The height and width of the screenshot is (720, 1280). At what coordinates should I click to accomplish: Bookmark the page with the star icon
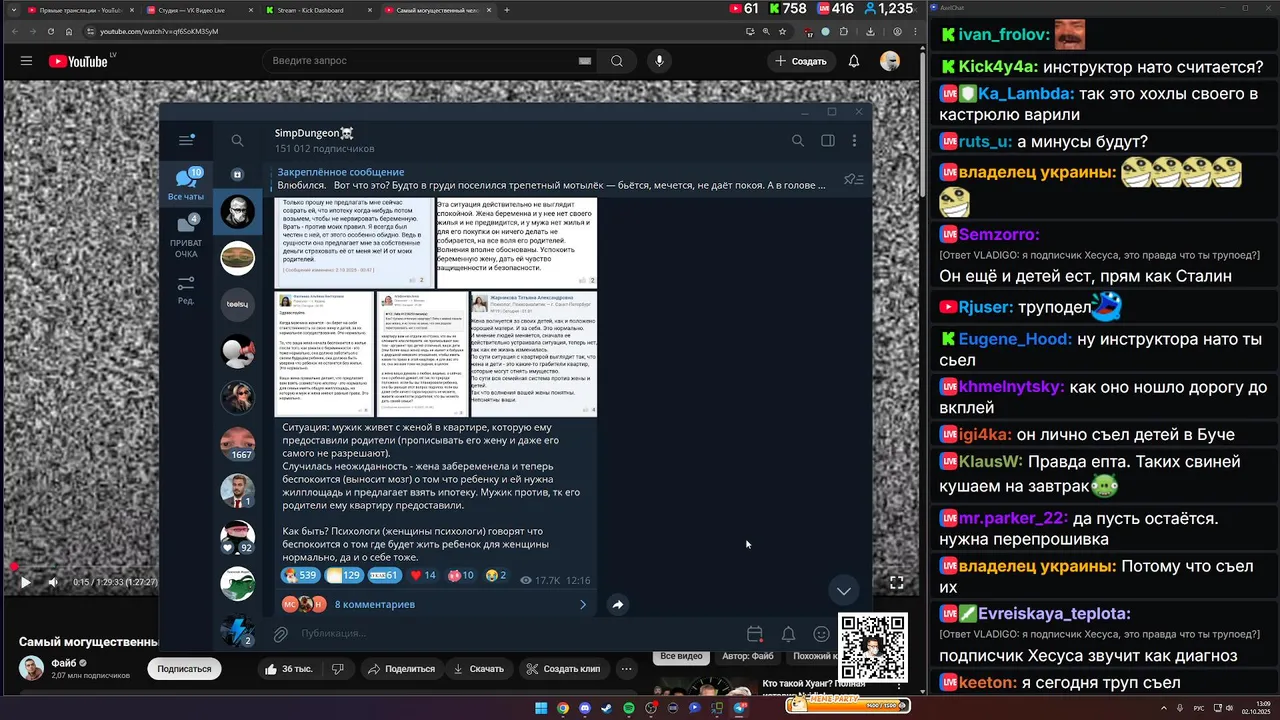[783, 31]
